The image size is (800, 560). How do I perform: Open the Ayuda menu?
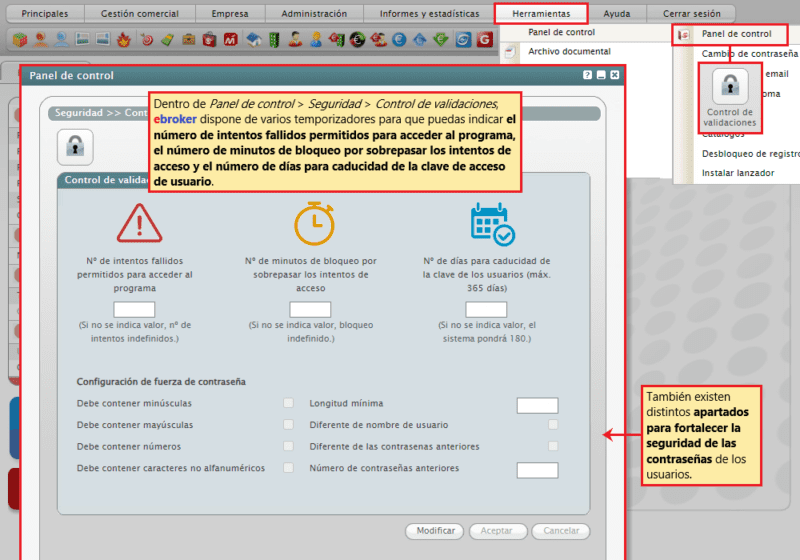pos(617,14)
